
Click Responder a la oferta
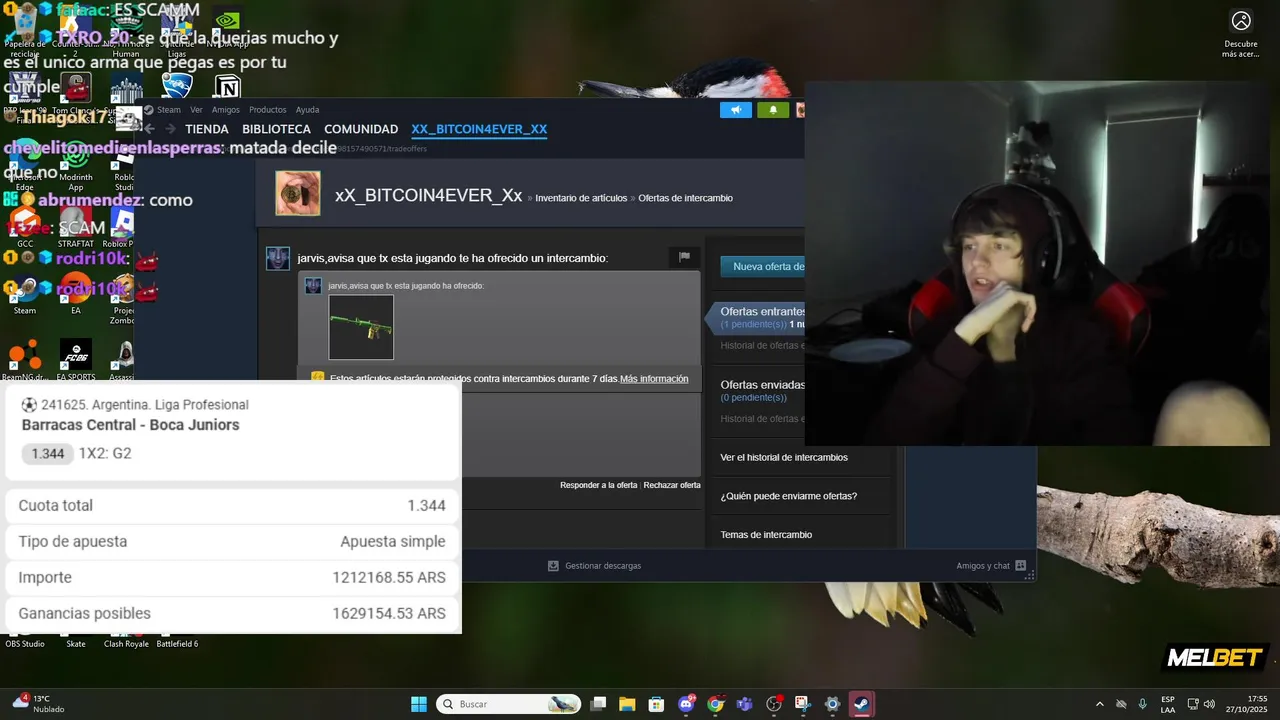coord(598,485)
